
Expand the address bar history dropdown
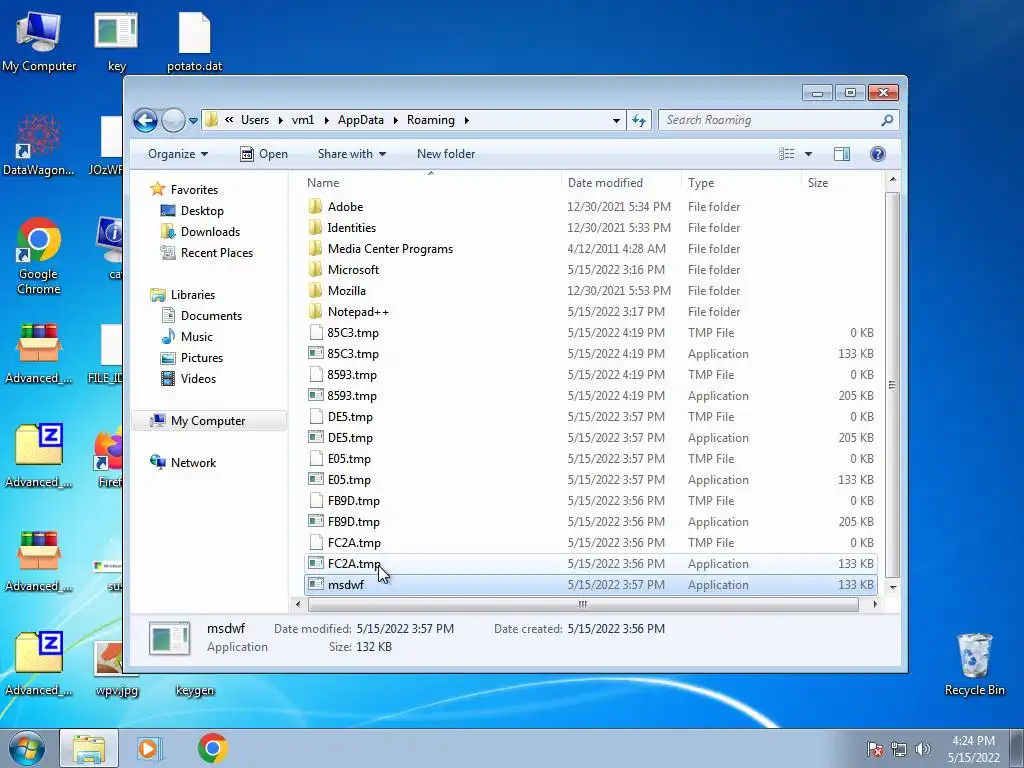click(x=616, y=121)
